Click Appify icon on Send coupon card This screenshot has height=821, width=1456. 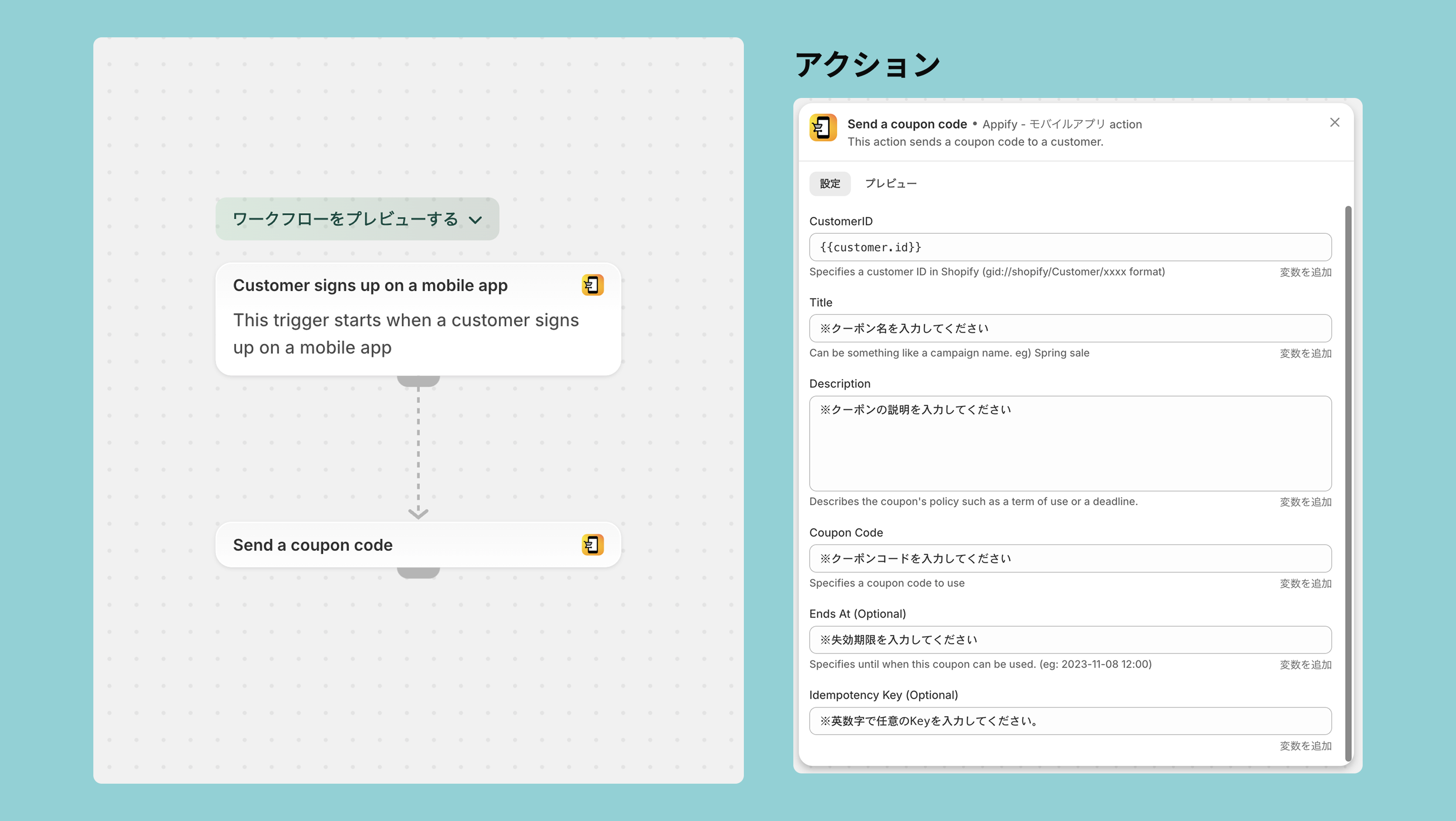592,545
